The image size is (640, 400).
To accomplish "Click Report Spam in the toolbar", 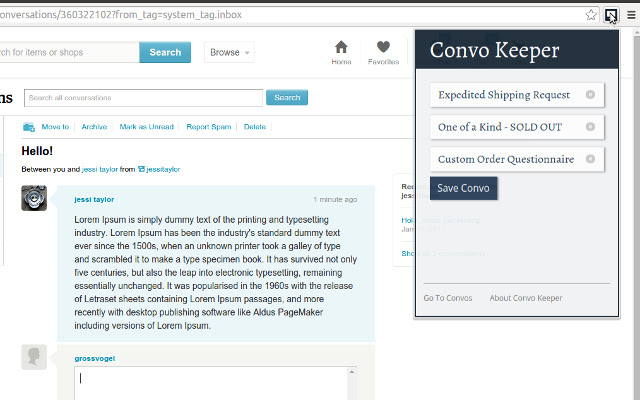I will point(208,127).
